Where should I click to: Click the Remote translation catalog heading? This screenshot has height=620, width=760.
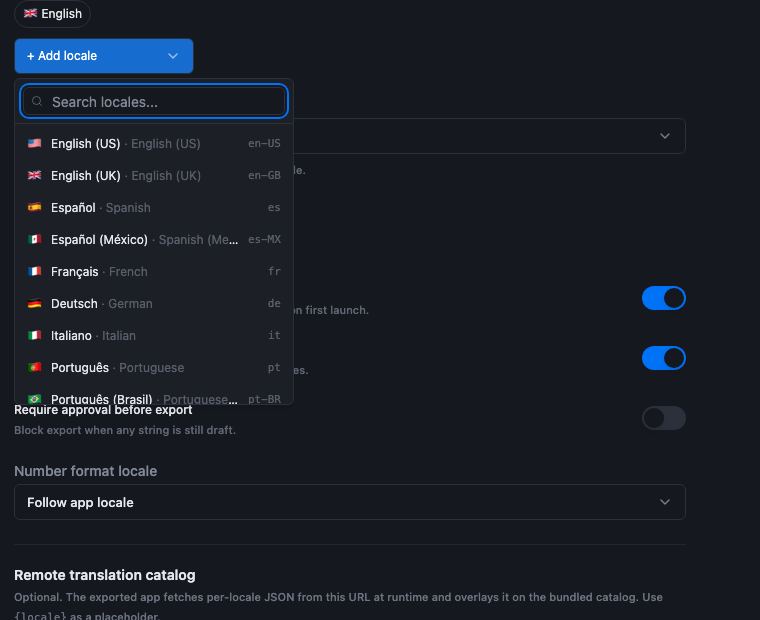[105, 575]
